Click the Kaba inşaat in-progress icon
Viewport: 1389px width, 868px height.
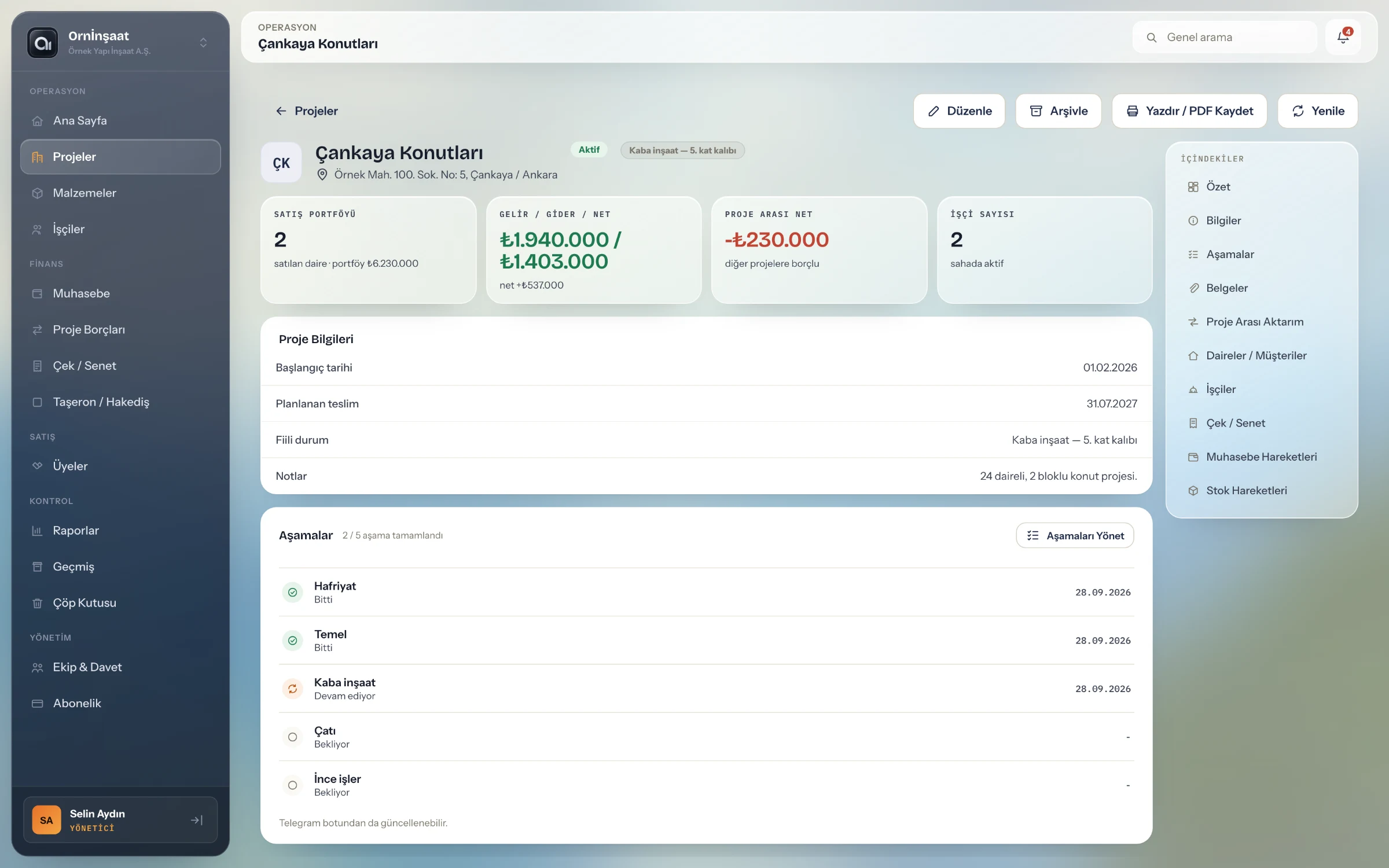[x=292, y=689]
